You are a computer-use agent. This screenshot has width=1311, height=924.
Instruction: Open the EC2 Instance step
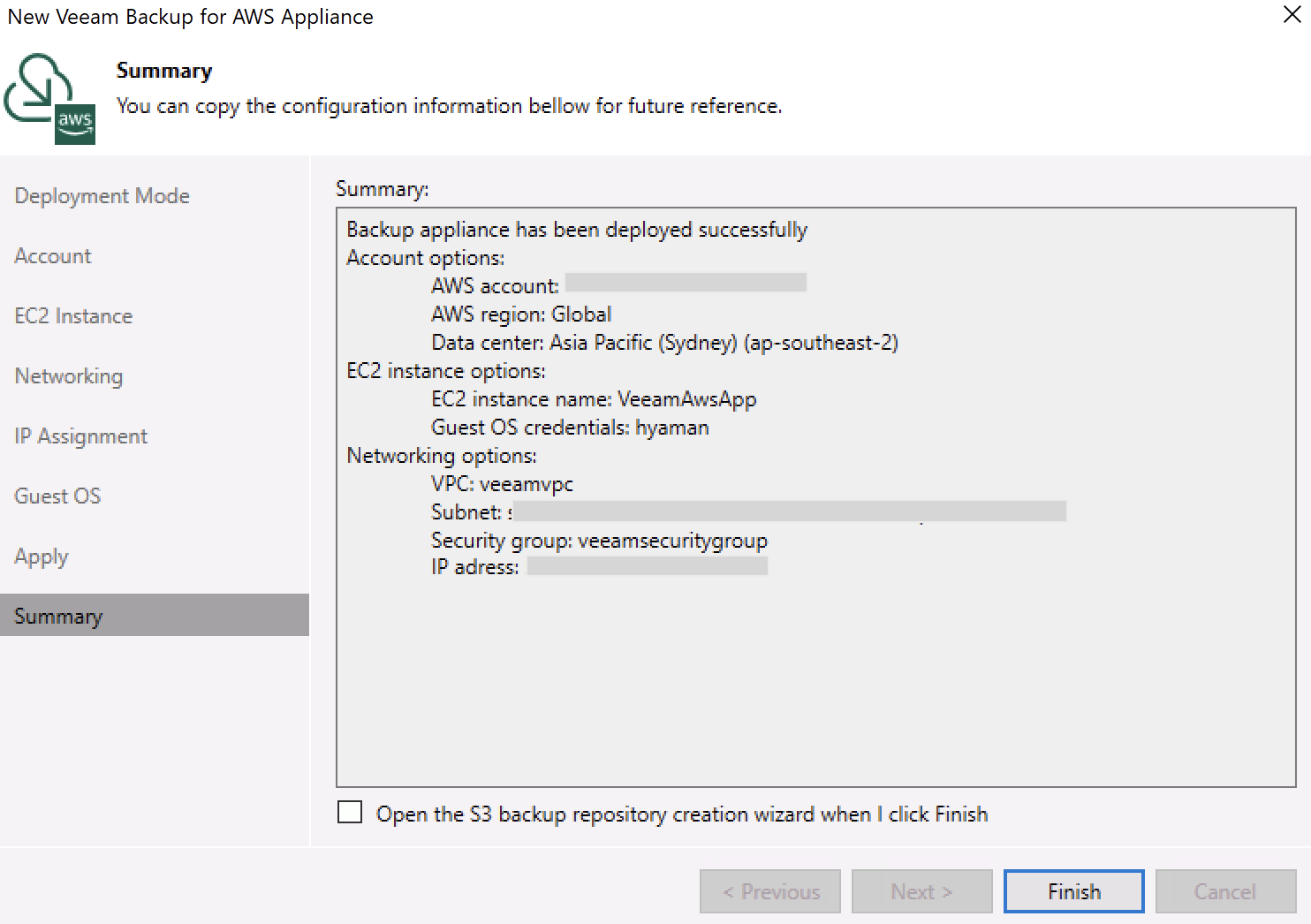point(73,316)
